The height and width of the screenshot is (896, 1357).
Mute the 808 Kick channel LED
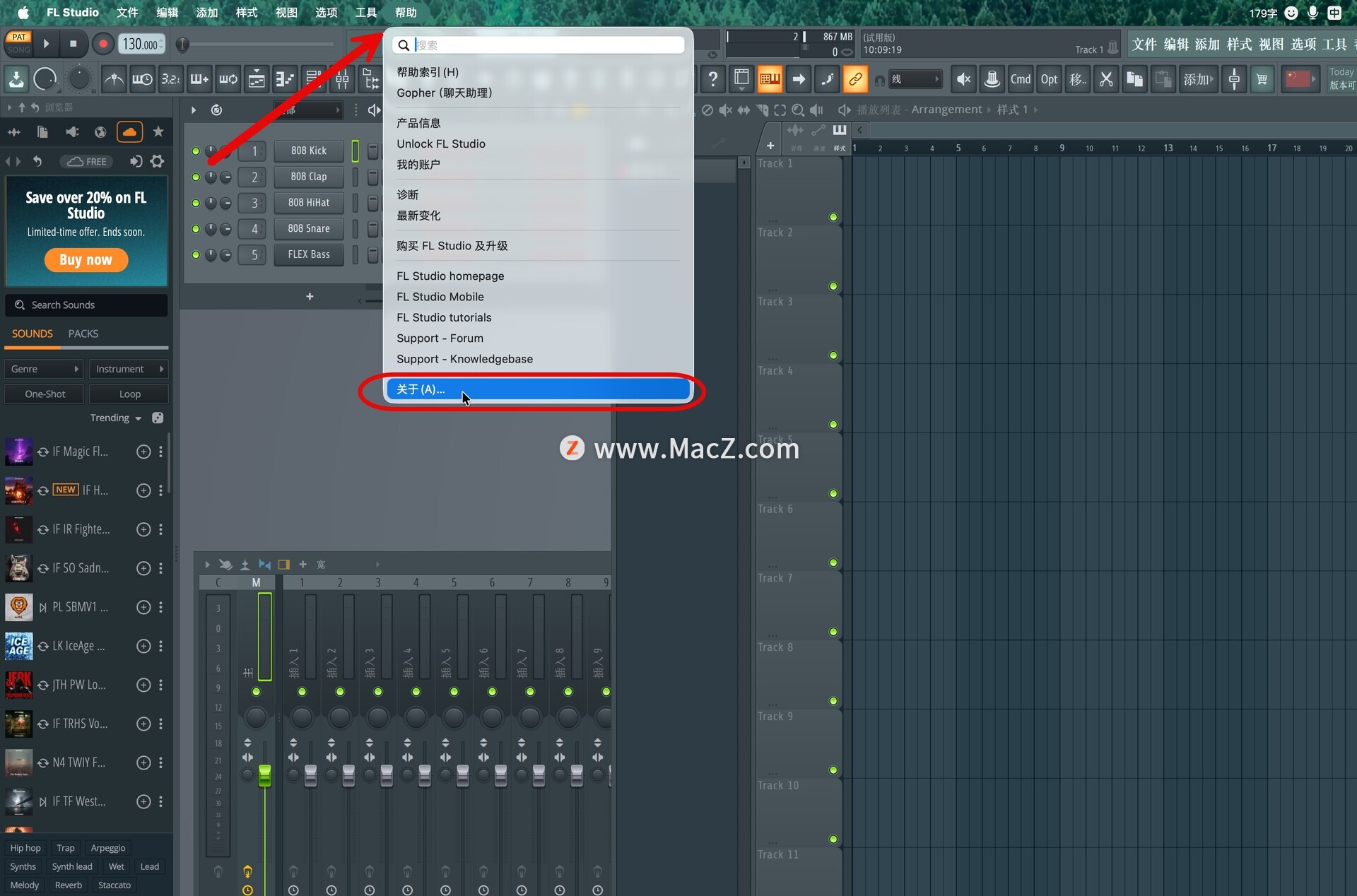tap(196, 151)
